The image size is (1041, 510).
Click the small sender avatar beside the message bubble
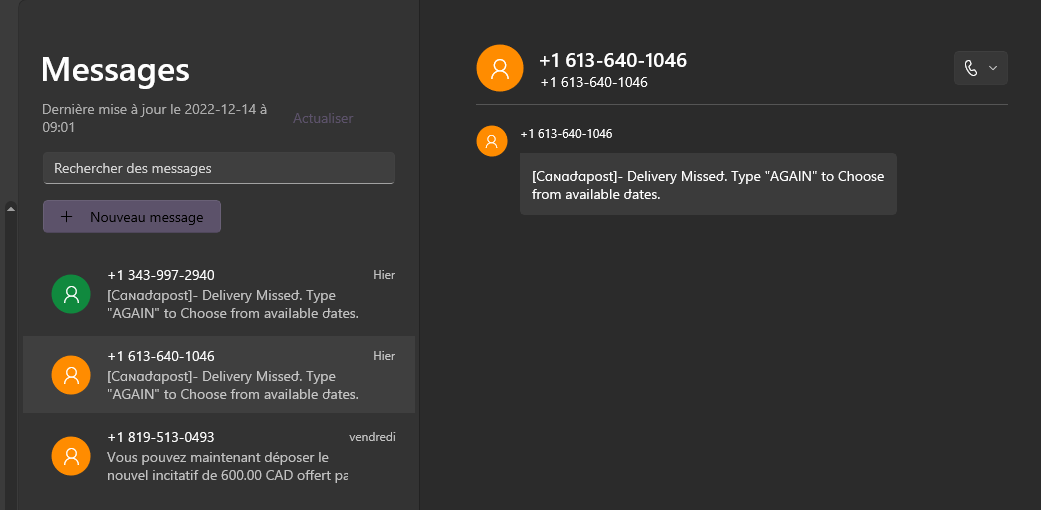491,142
